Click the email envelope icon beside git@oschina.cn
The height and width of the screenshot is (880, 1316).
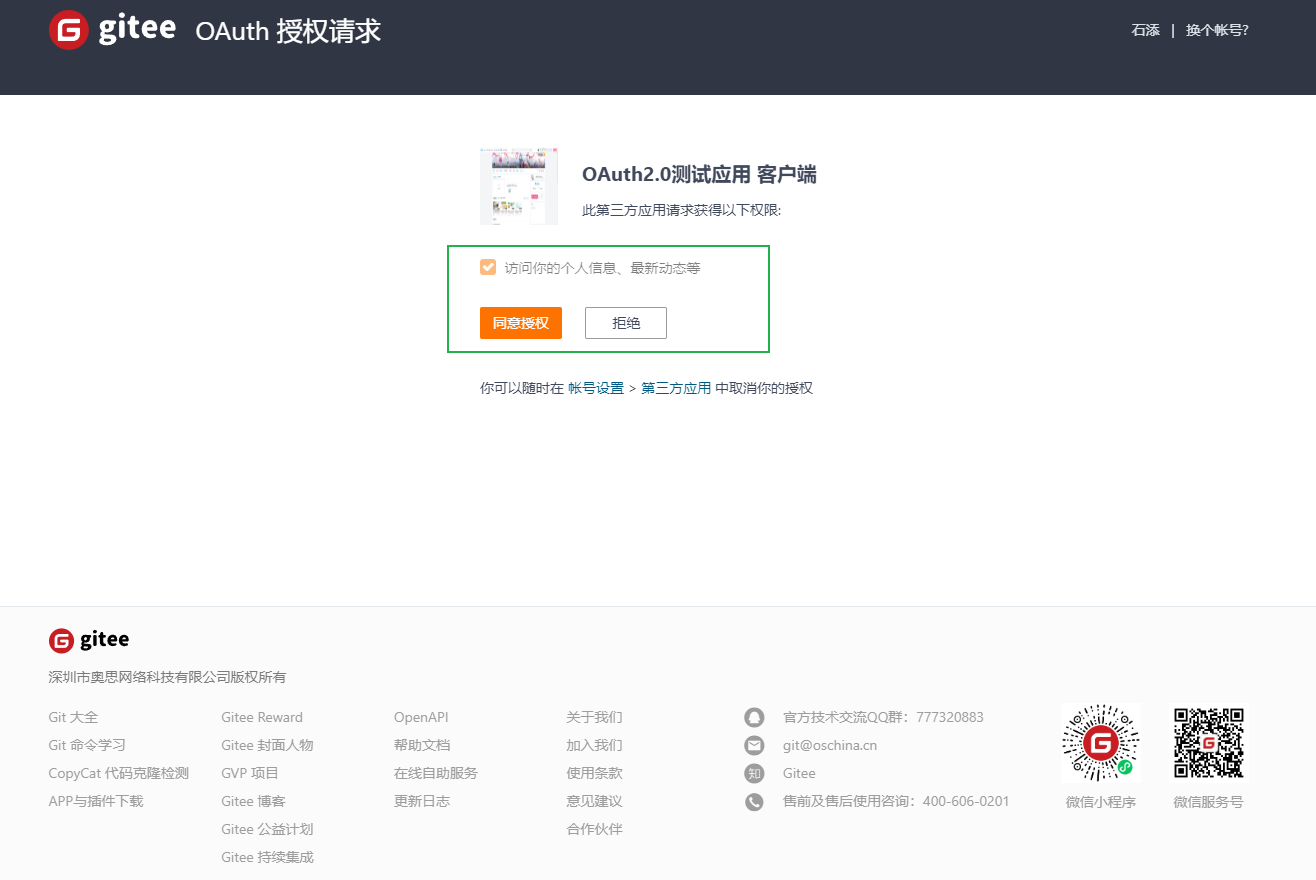753,745
